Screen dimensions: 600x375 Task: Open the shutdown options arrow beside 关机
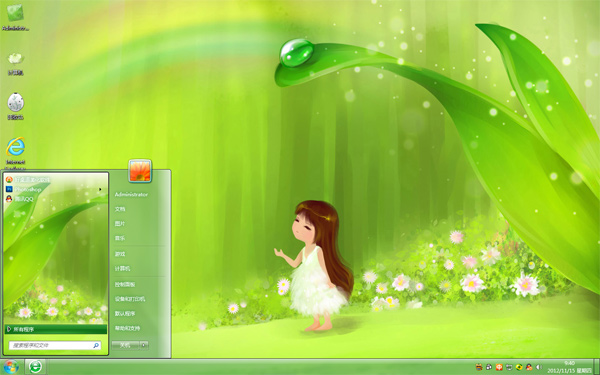(x=144, y=345)
